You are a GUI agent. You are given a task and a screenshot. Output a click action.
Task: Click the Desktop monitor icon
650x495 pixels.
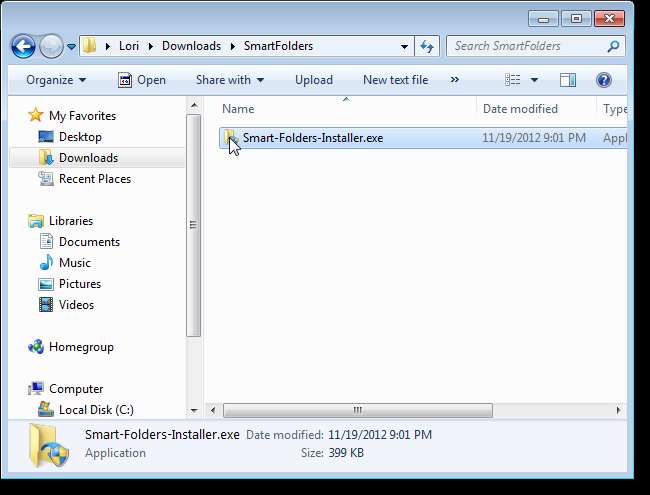[46, 137]
